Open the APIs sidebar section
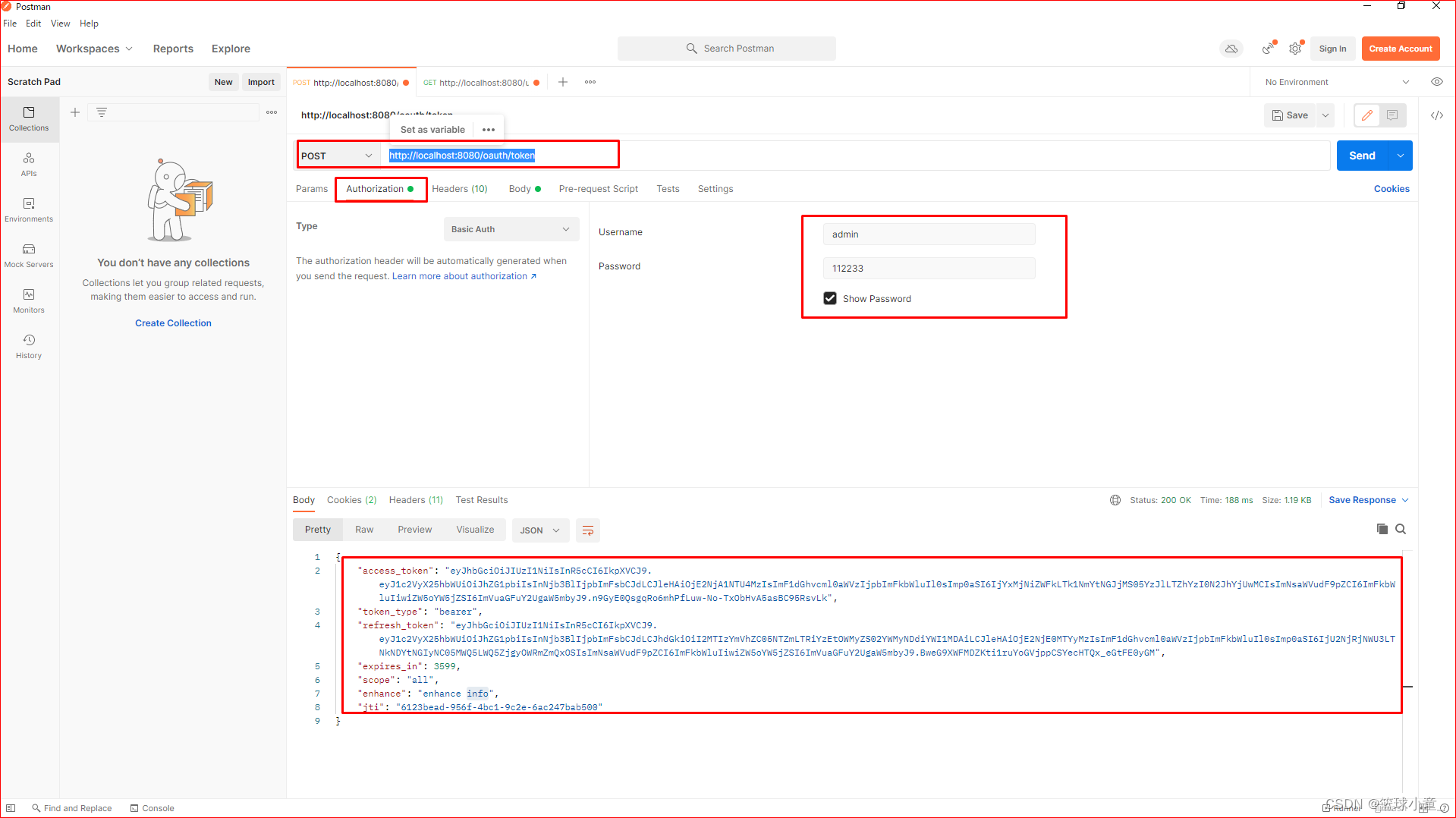1456x818 pixels. (x=29, y=165)
